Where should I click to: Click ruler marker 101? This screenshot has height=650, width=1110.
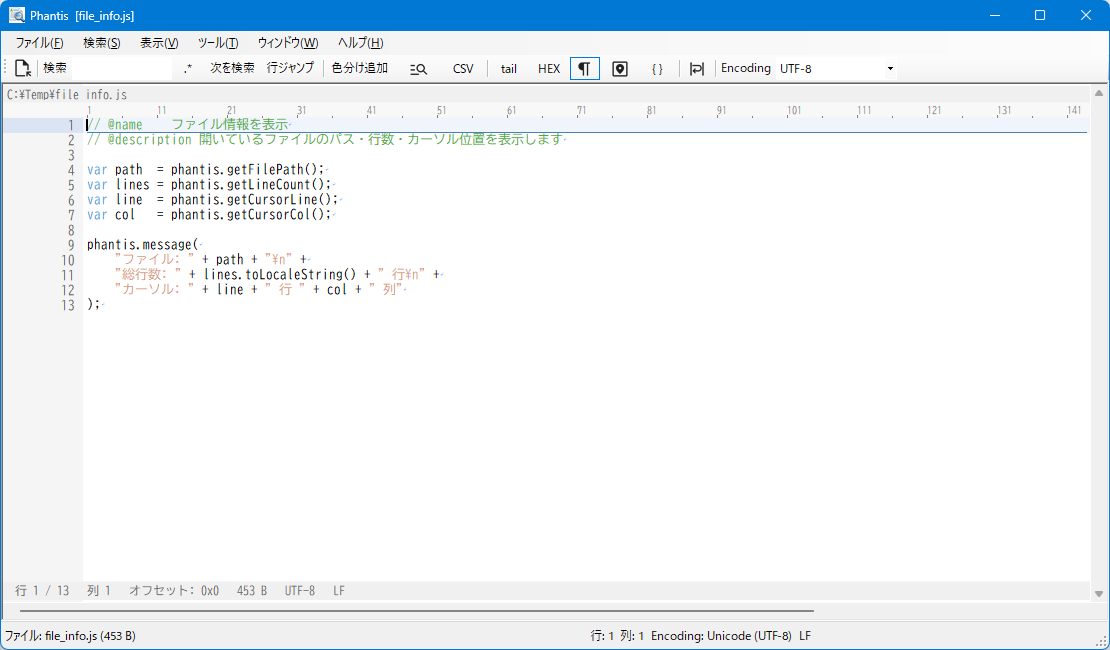794,110
